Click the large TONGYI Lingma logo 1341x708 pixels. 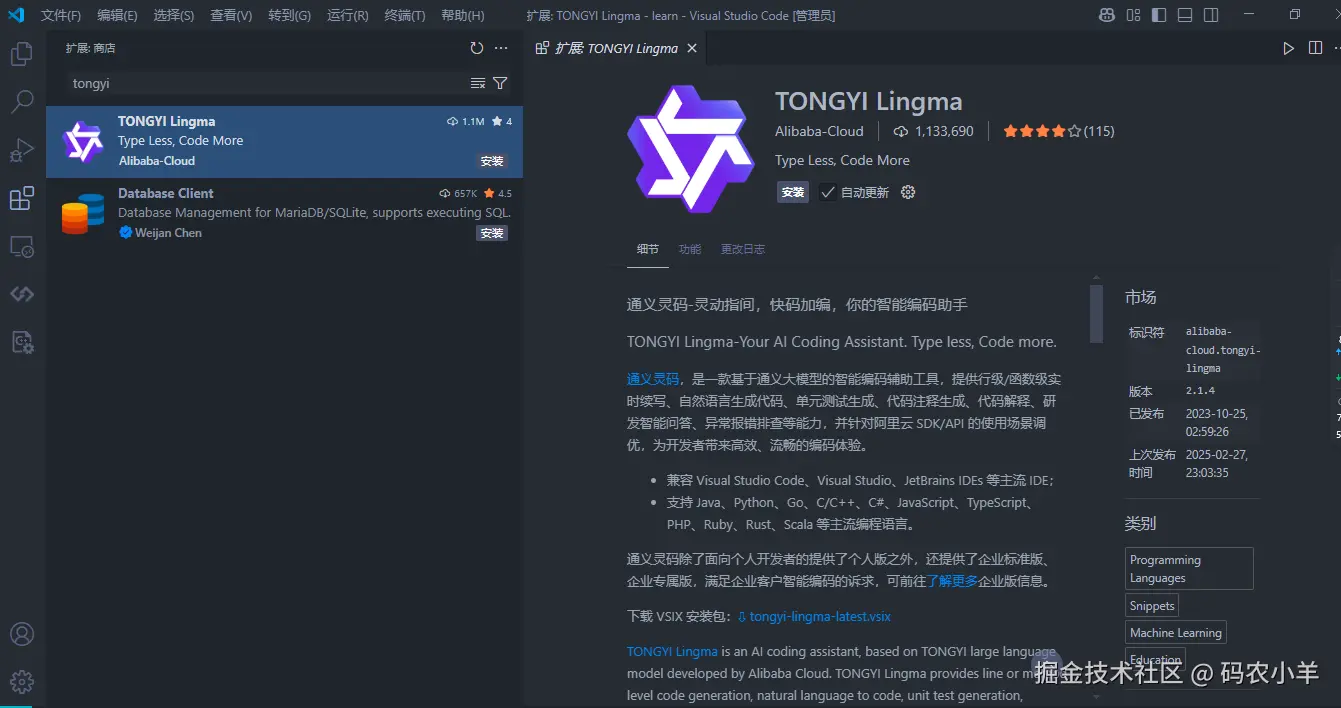[691, 148]
